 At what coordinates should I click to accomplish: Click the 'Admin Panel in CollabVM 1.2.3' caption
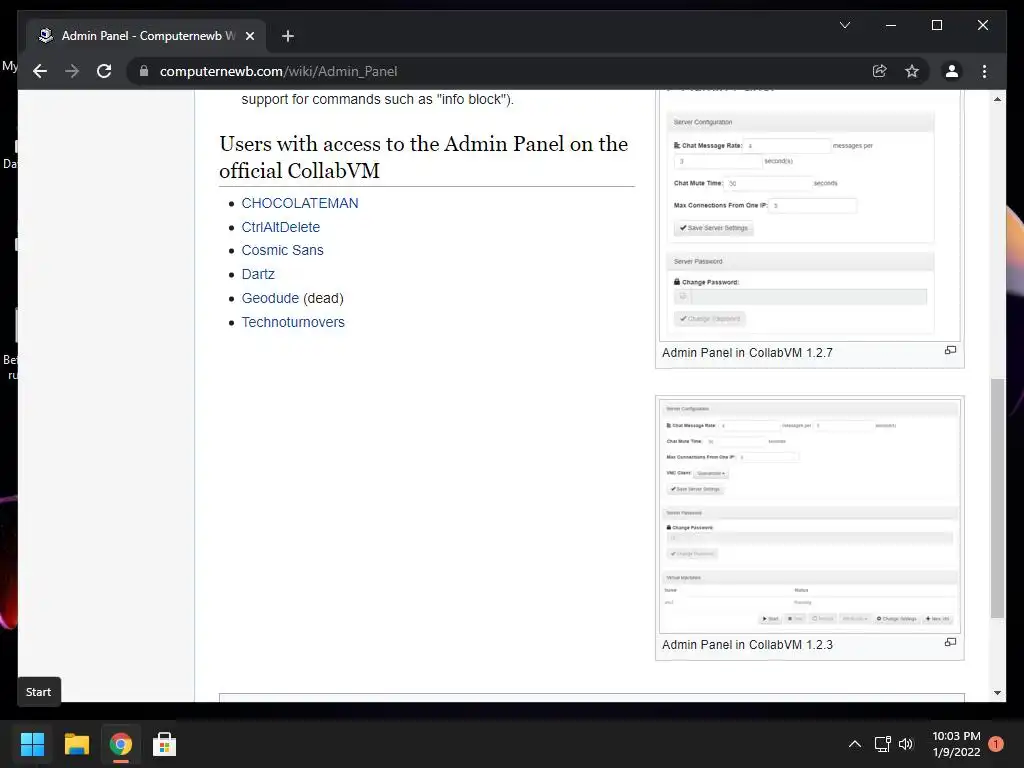coord(747,645)
